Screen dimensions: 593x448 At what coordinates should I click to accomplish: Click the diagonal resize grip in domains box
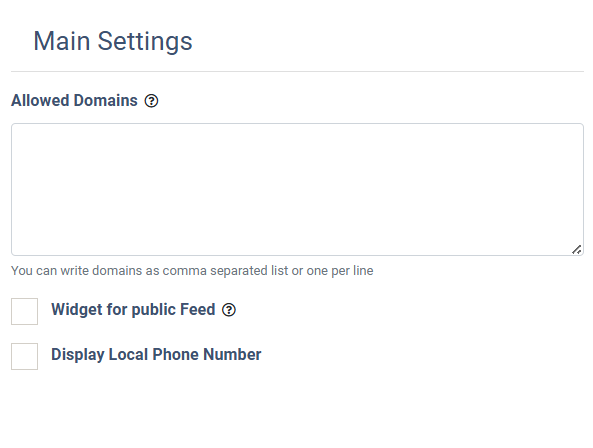[x=576, y=250]
